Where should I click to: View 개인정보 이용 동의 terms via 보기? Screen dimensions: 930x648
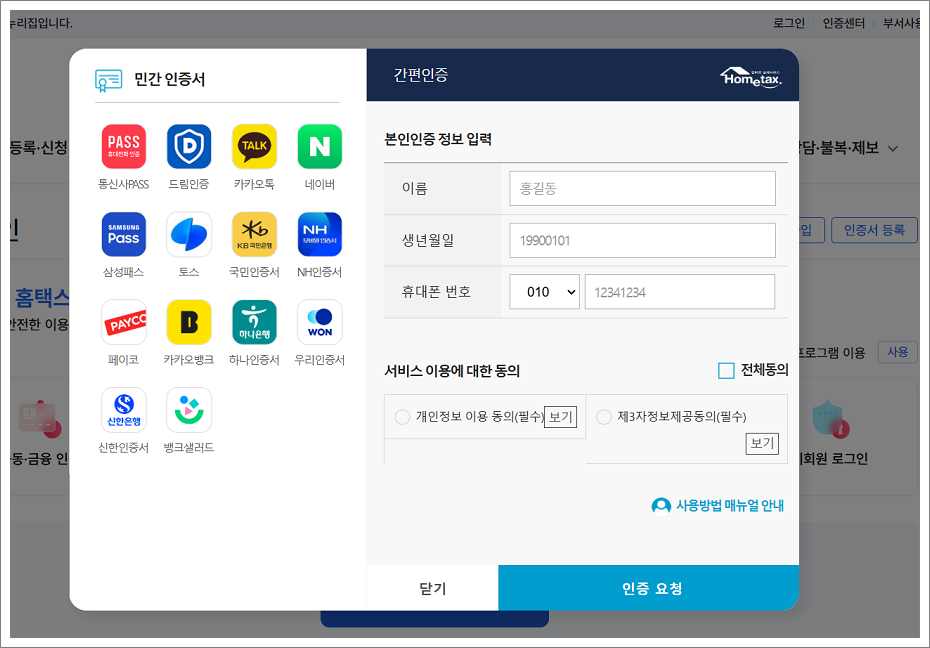tap(560, 417)
